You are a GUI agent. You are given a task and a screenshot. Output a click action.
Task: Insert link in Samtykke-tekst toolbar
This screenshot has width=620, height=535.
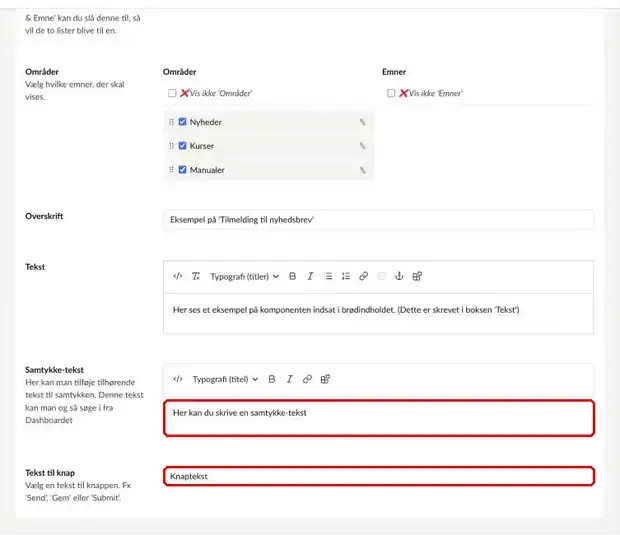(x=307, y=379)
